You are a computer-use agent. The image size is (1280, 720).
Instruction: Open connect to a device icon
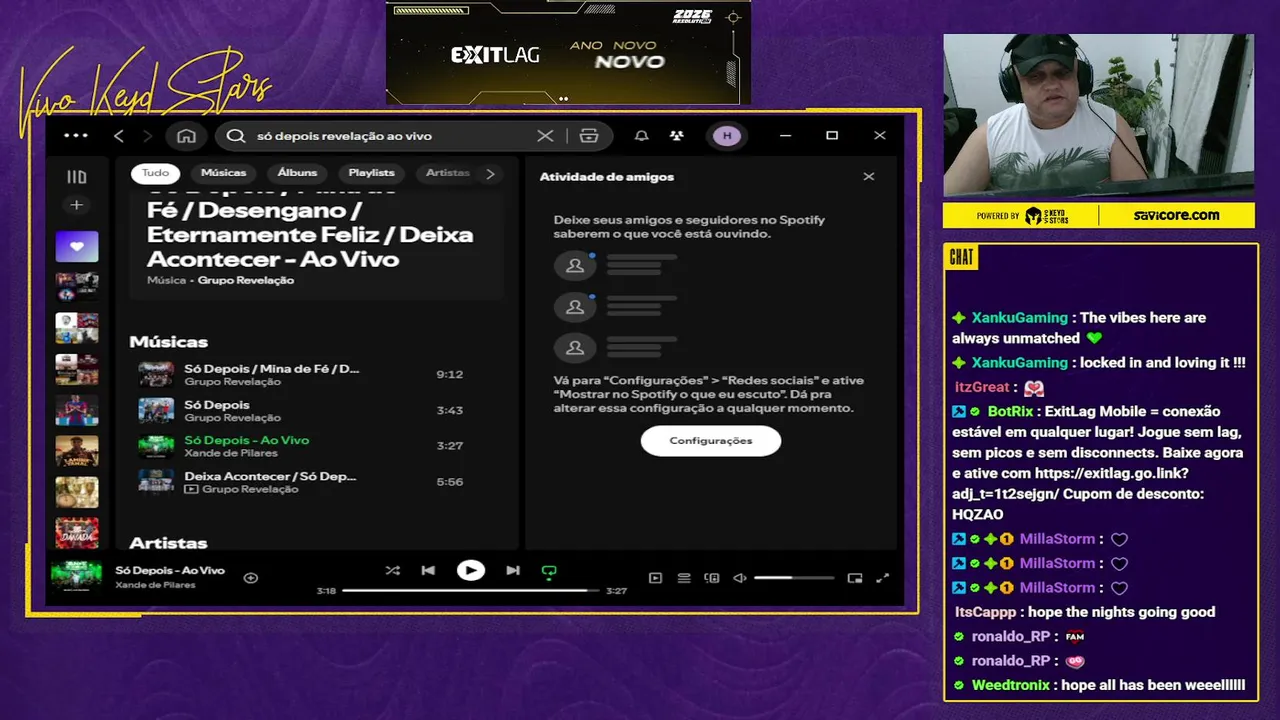point(712,577)
